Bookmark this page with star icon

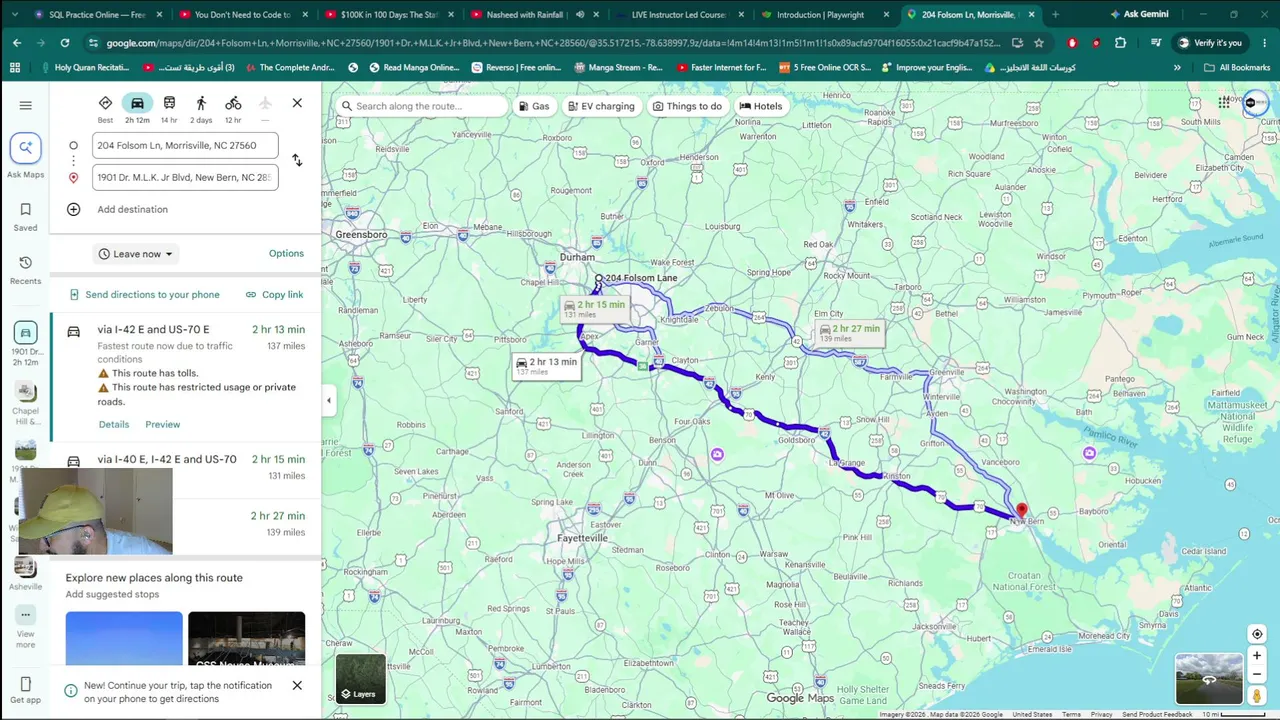click(x=1039, y=43)
